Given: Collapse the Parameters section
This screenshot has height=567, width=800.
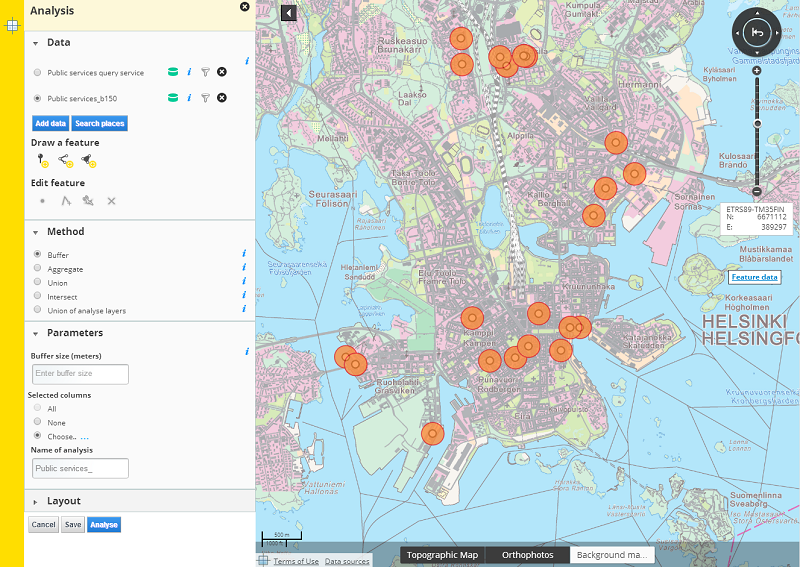Looking at the screenshot, I should click(x=37, y=333).
